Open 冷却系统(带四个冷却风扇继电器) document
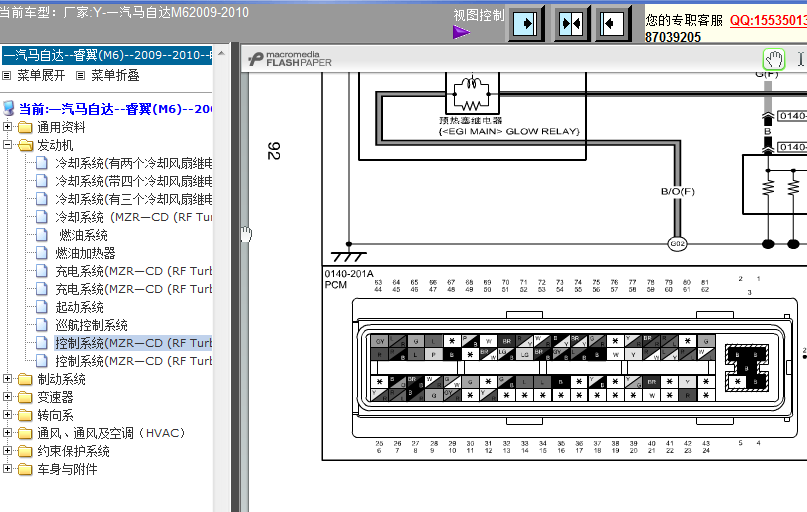 click(x=134, y=181)
